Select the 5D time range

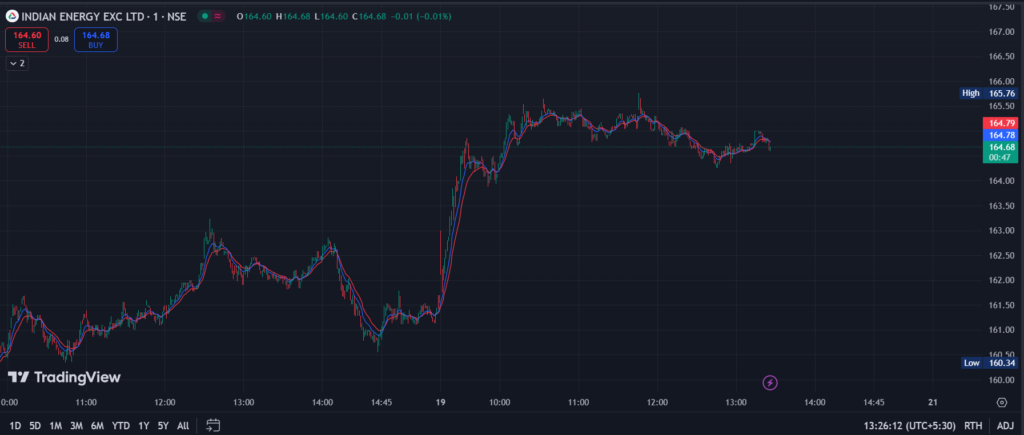35,426
